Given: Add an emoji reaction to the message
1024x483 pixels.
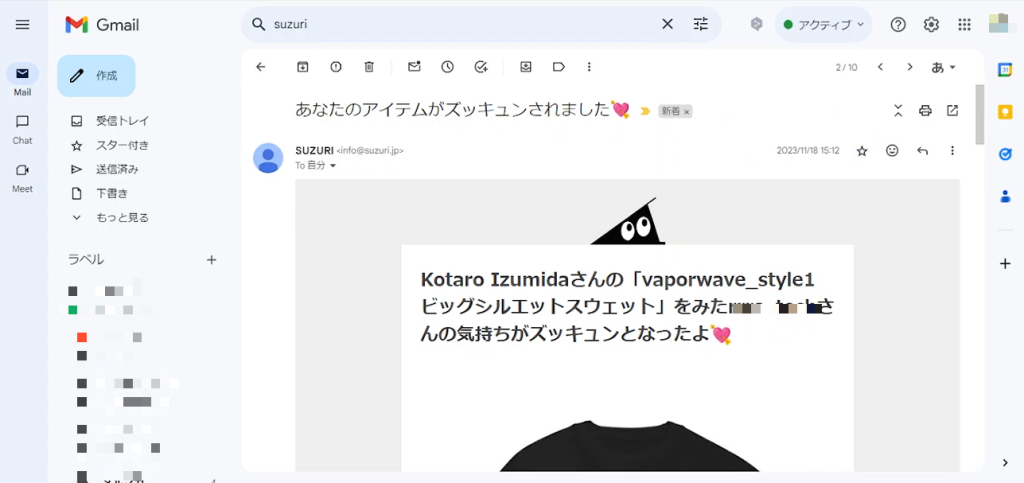Looking at the screenshot, I should pyautogui.click(x=892, y=151).
